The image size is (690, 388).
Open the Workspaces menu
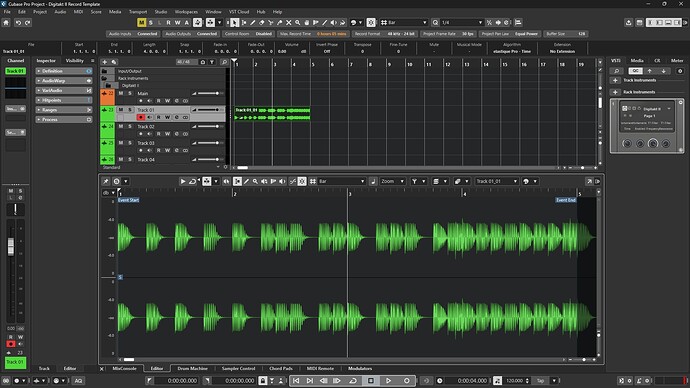pos(186,12)
